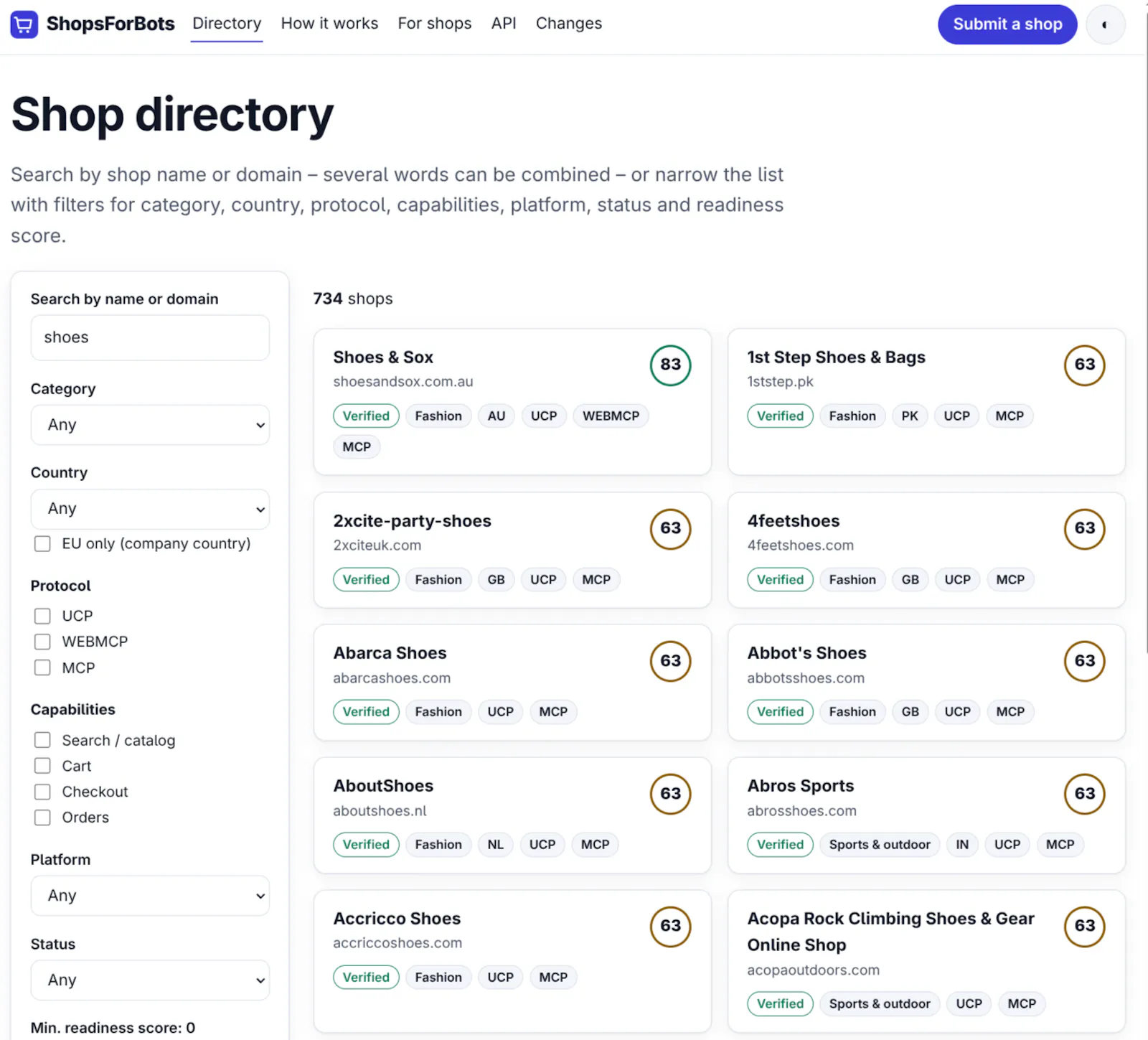
Task: Toggle the dark mode theme button
Action: (x=1105, y=24)
